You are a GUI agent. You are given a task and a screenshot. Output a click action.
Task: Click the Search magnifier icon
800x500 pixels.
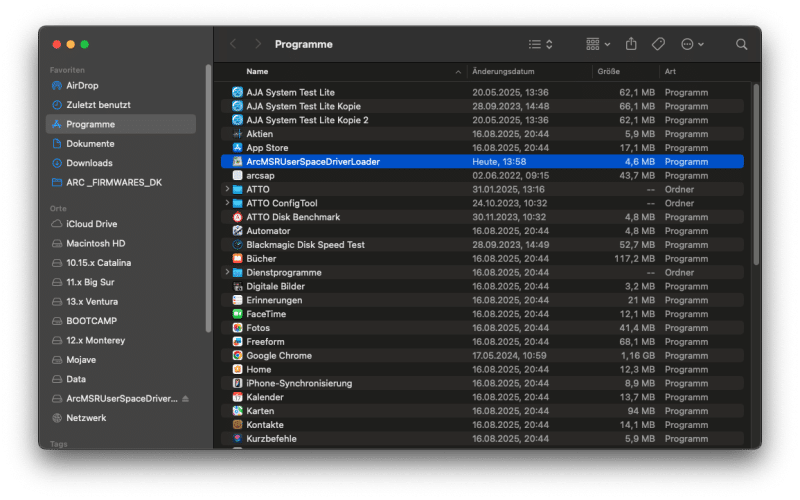tap(741, 44)
